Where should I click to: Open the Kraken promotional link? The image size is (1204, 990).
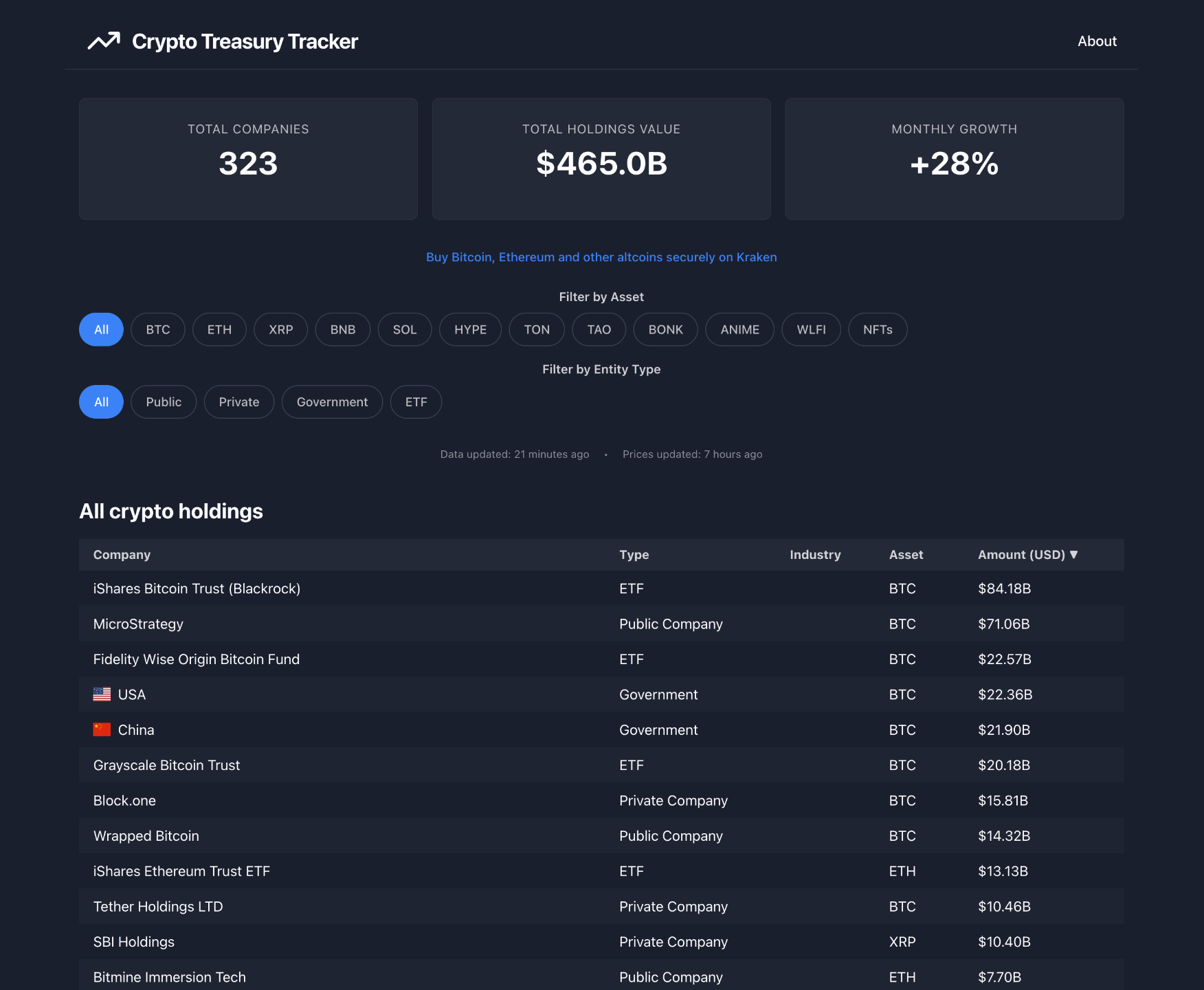coord(601,257)
